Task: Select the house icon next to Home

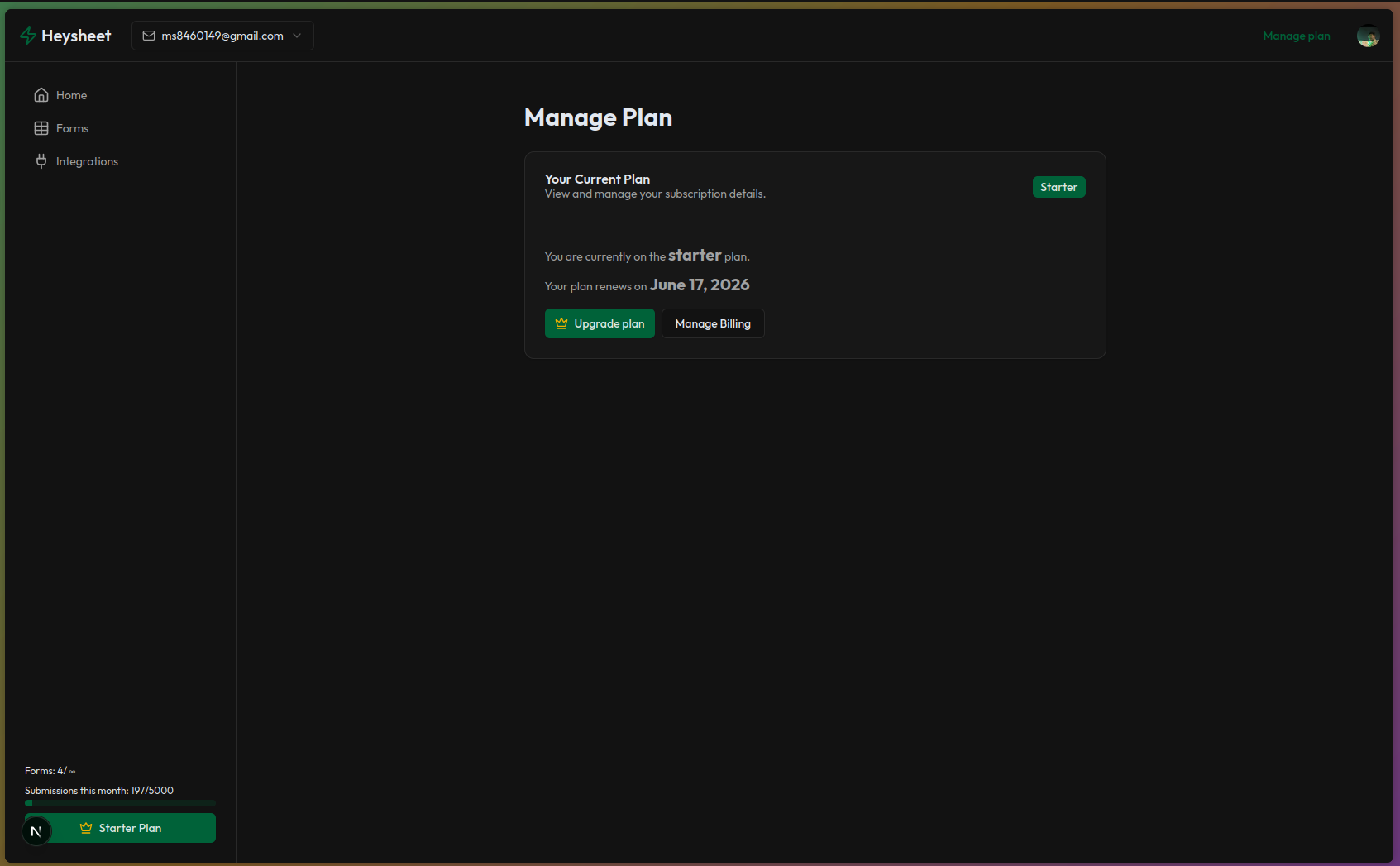Action: pyautogui.click(x=41, y=95)
